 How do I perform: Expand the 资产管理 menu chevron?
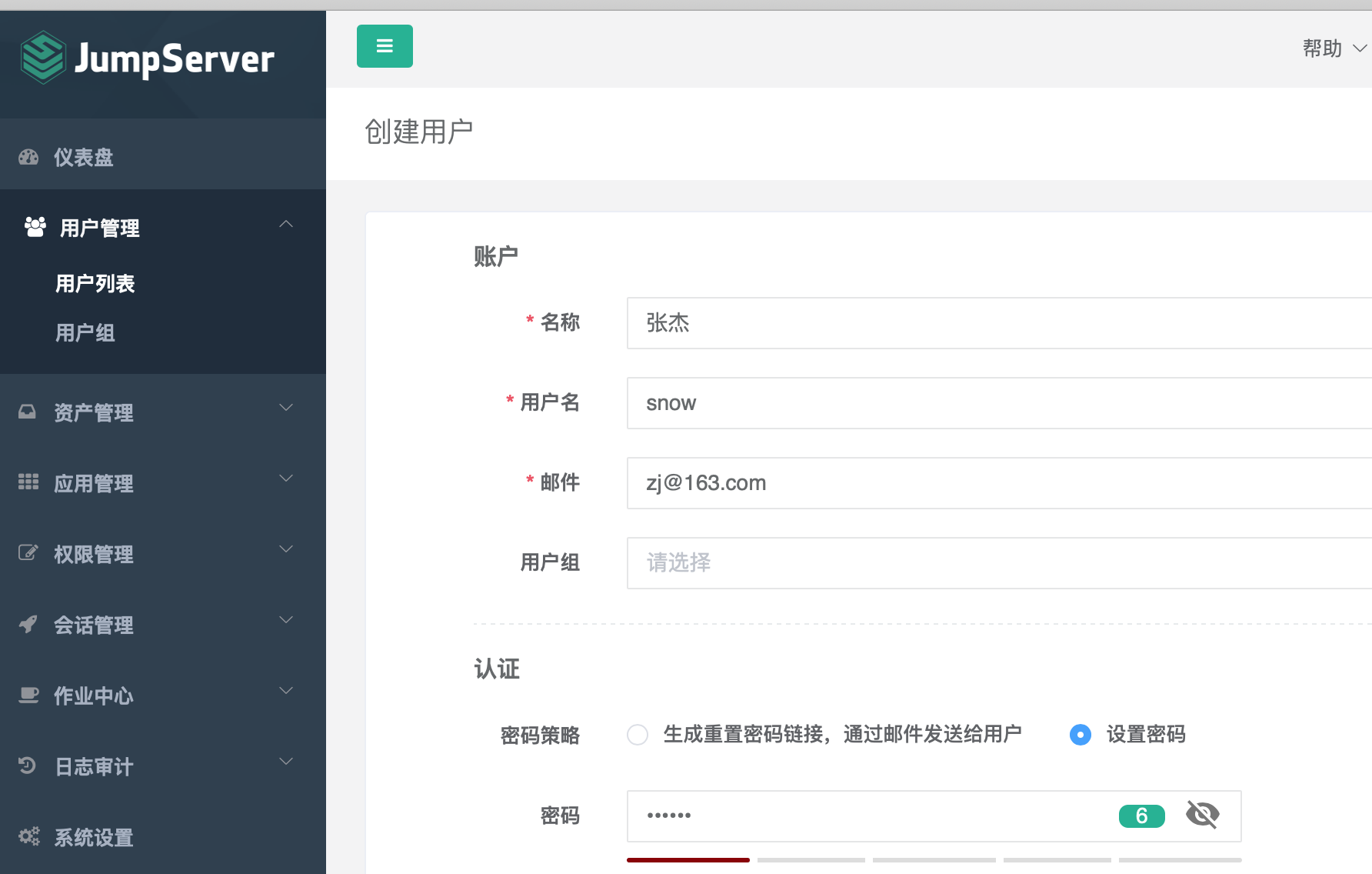[x=286, y=408]
